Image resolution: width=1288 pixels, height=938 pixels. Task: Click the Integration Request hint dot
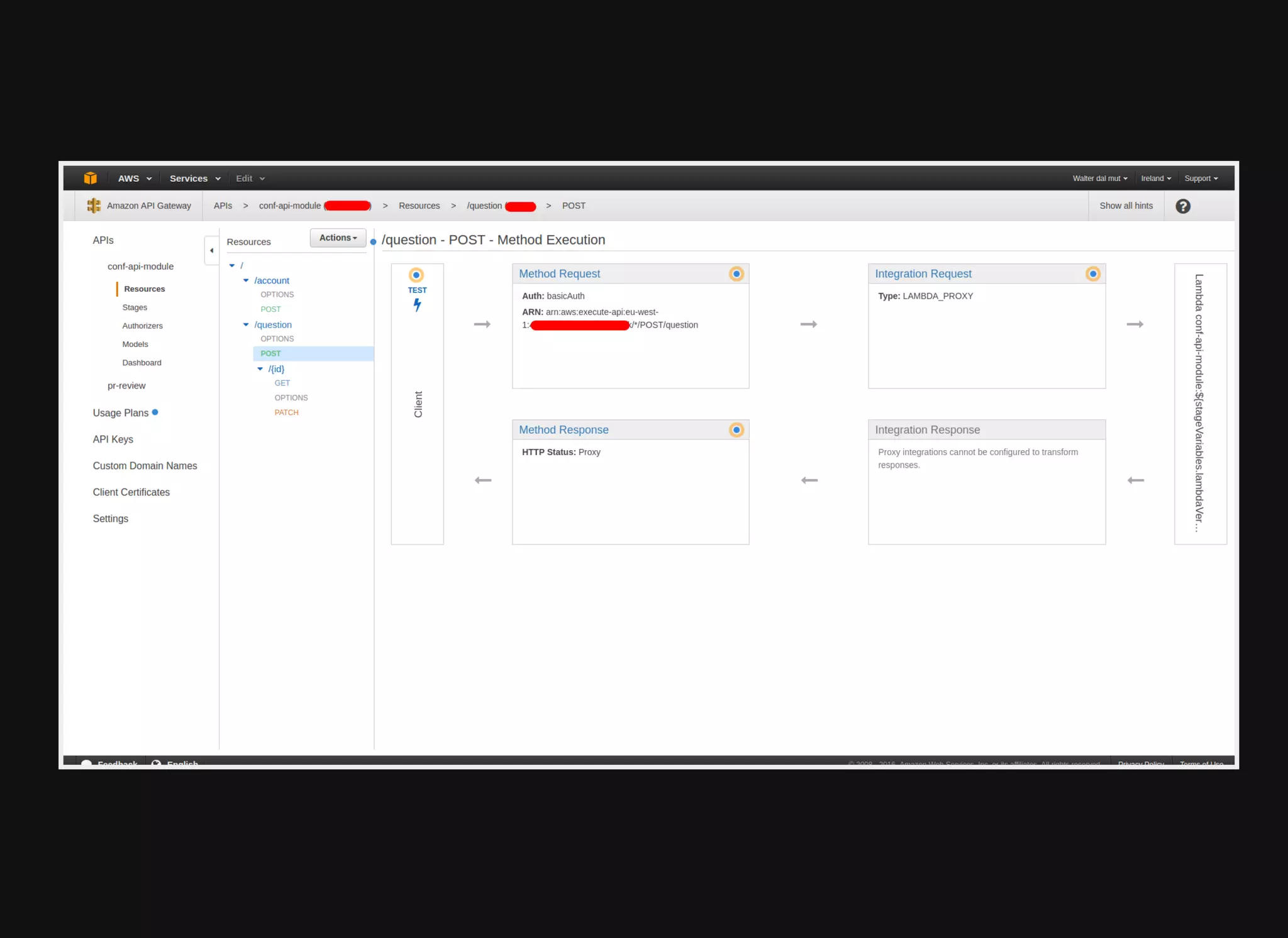tap(1092, 274)
